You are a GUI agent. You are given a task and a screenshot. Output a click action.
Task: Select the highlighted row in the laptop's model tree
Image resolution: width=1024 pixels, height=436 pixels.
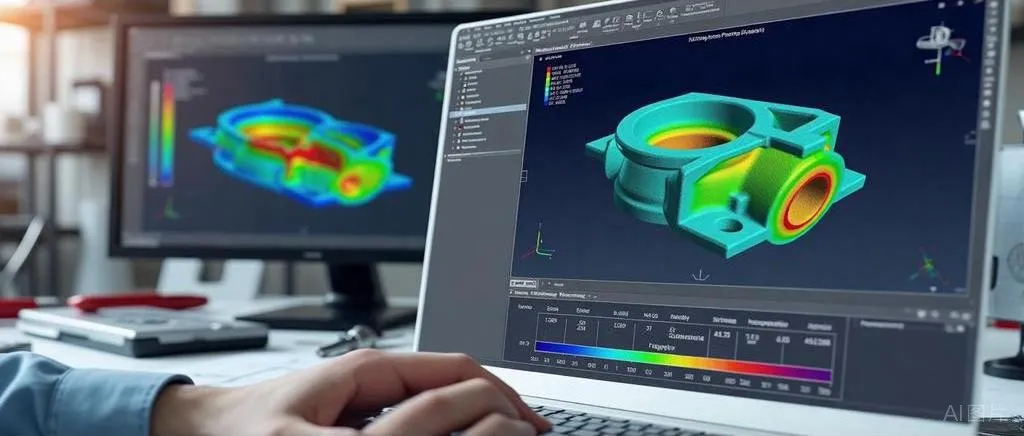pyautogui.click(x=489, y=112)
